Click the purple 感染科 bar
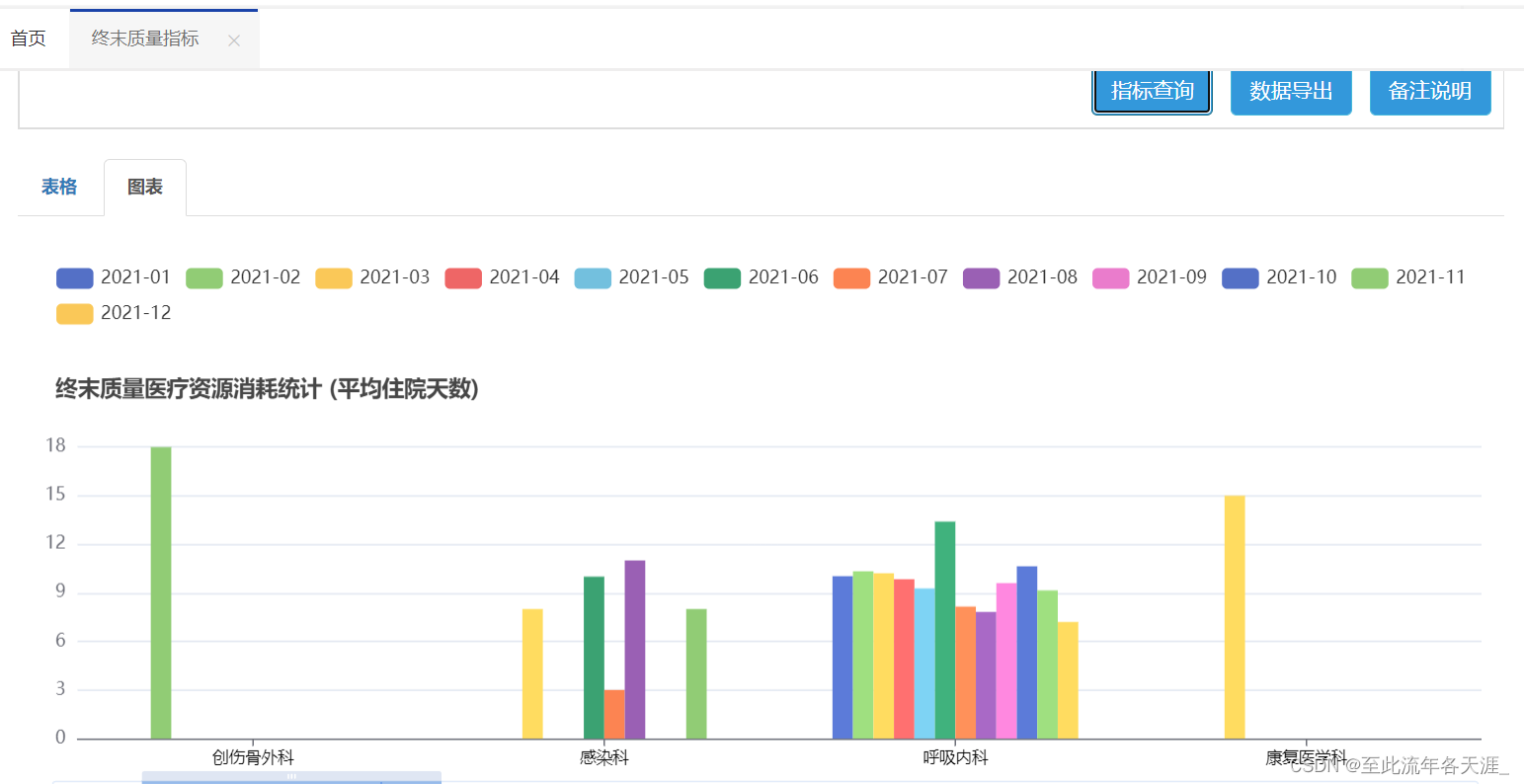This screenshot has width=1524, height=784. point(635,650)
